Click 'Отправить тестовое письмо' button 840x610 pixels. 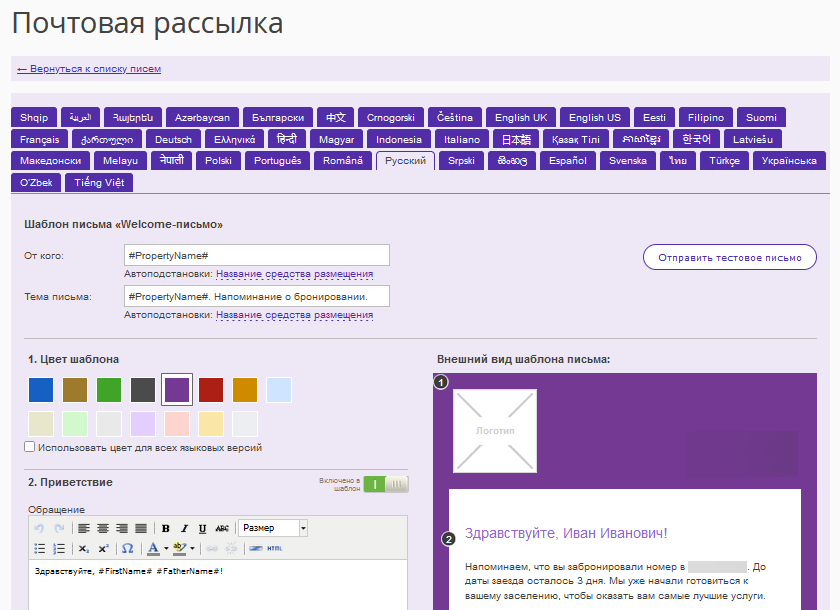point(730,258)
